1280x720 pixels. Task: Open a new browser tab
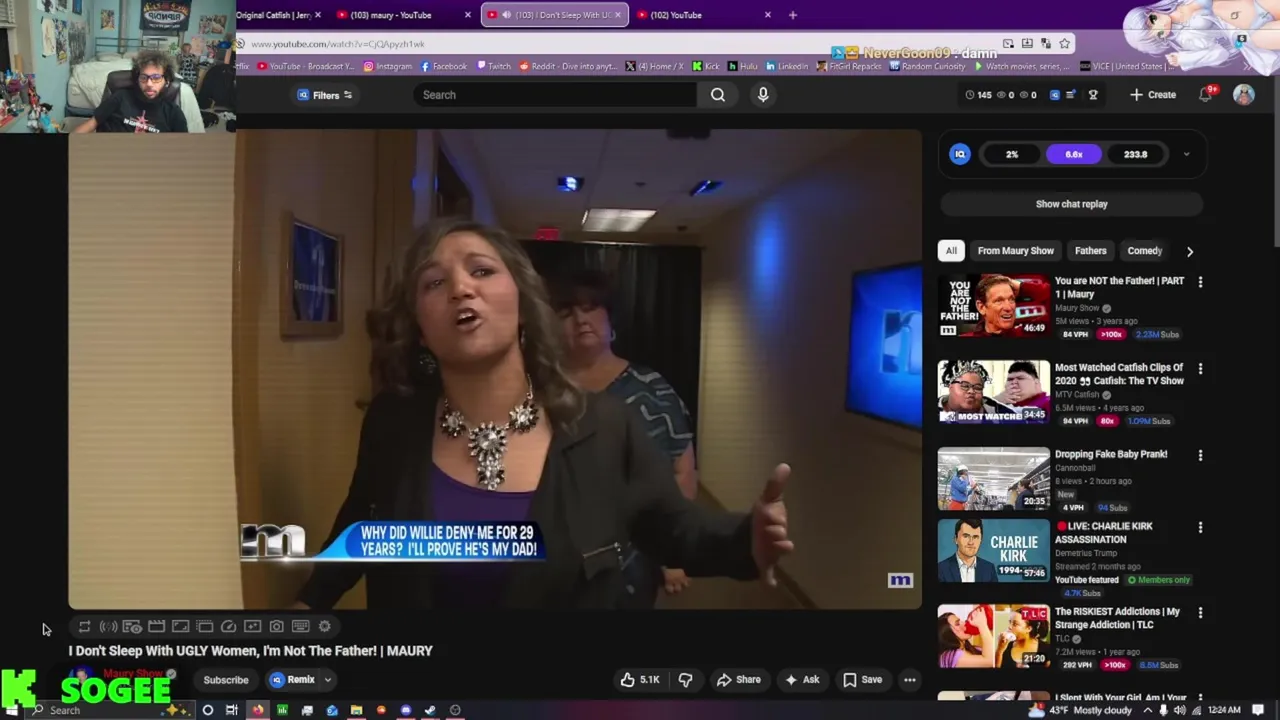tap(793, 15)
